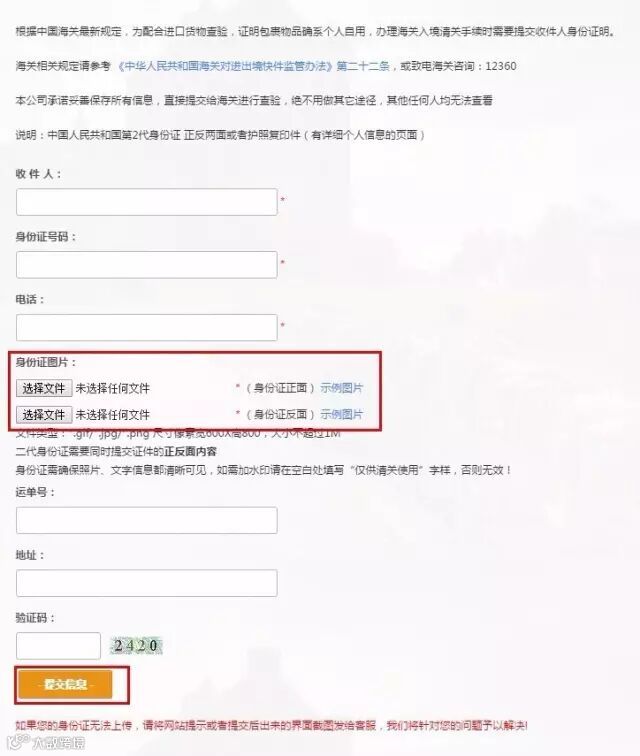Focus the 地址 address input field
640x756 pixels.
click(x=147, y=583)
